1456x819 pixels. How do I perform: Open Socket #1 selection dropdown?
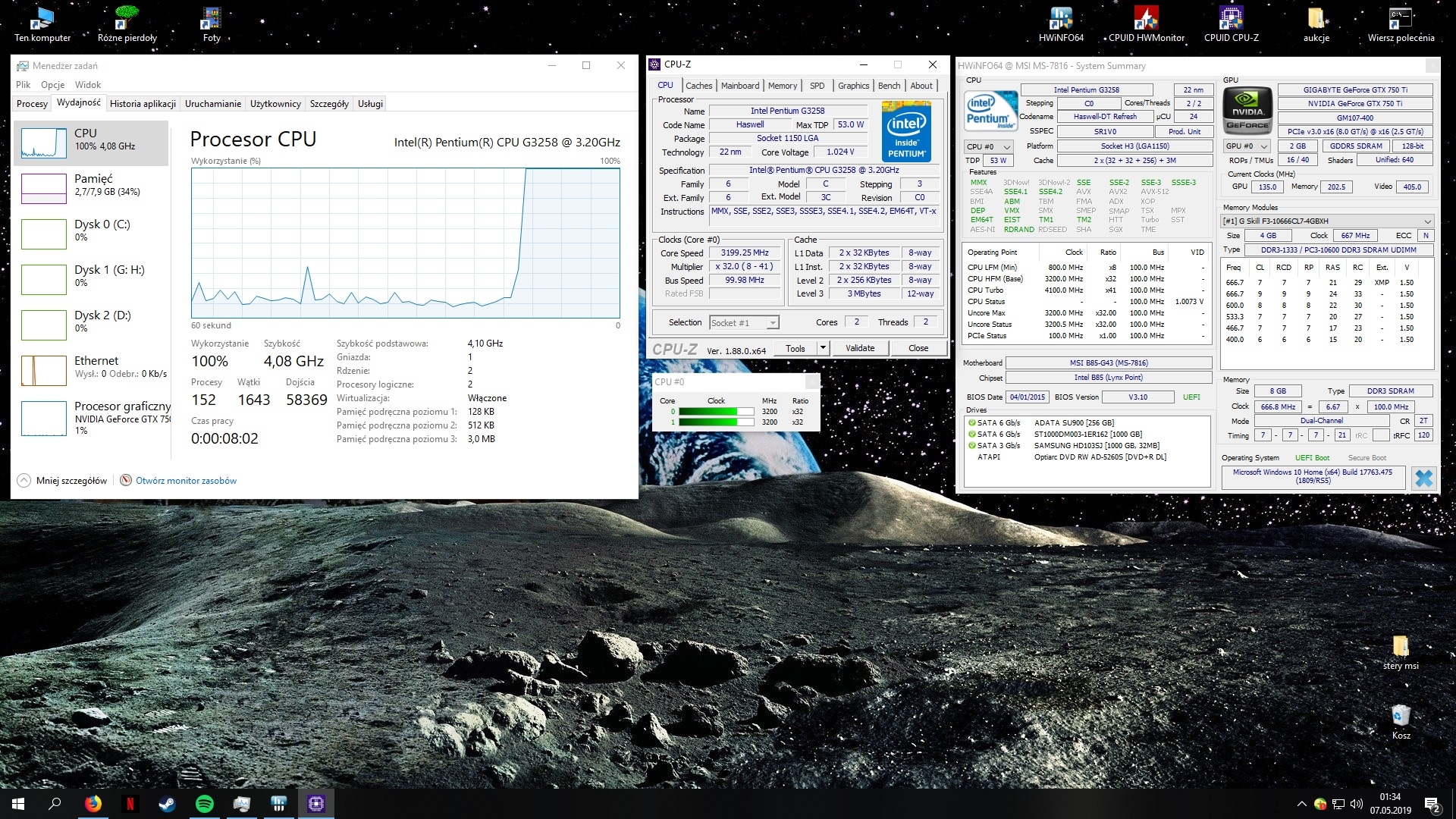744,323
